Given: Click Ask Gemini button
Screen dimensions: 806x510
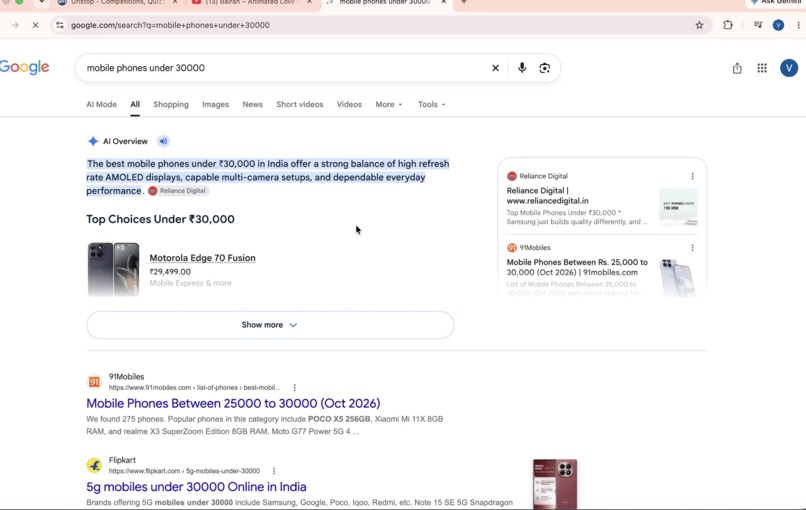Looking at the screenshot, I should pyautogui.click(x=776, y=3).
